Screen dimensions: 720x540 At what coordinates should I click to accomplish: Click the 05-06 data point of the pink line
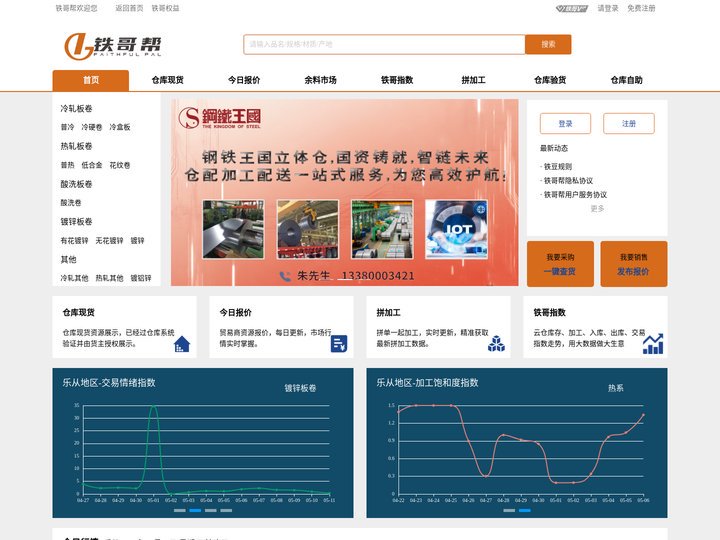click(643, 415)
